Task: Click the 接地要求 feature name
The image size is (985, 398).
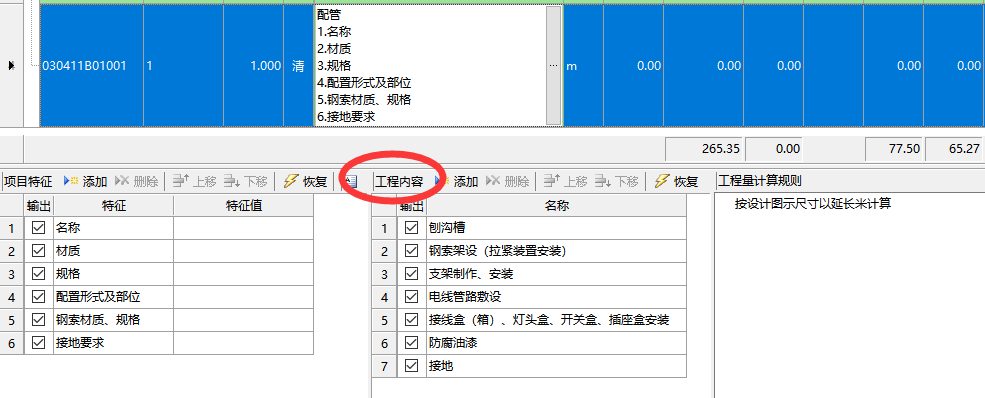Action: [80, 343]
